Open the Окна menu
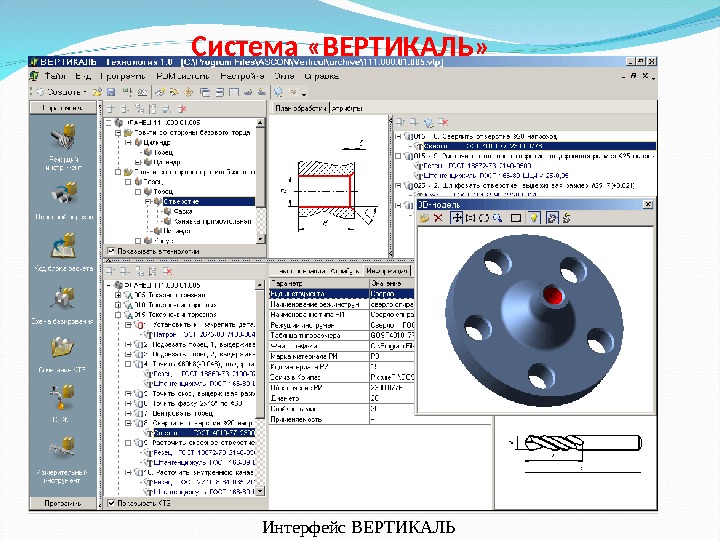The width and height of the screenshot is (720, 540). coord(284,76)
